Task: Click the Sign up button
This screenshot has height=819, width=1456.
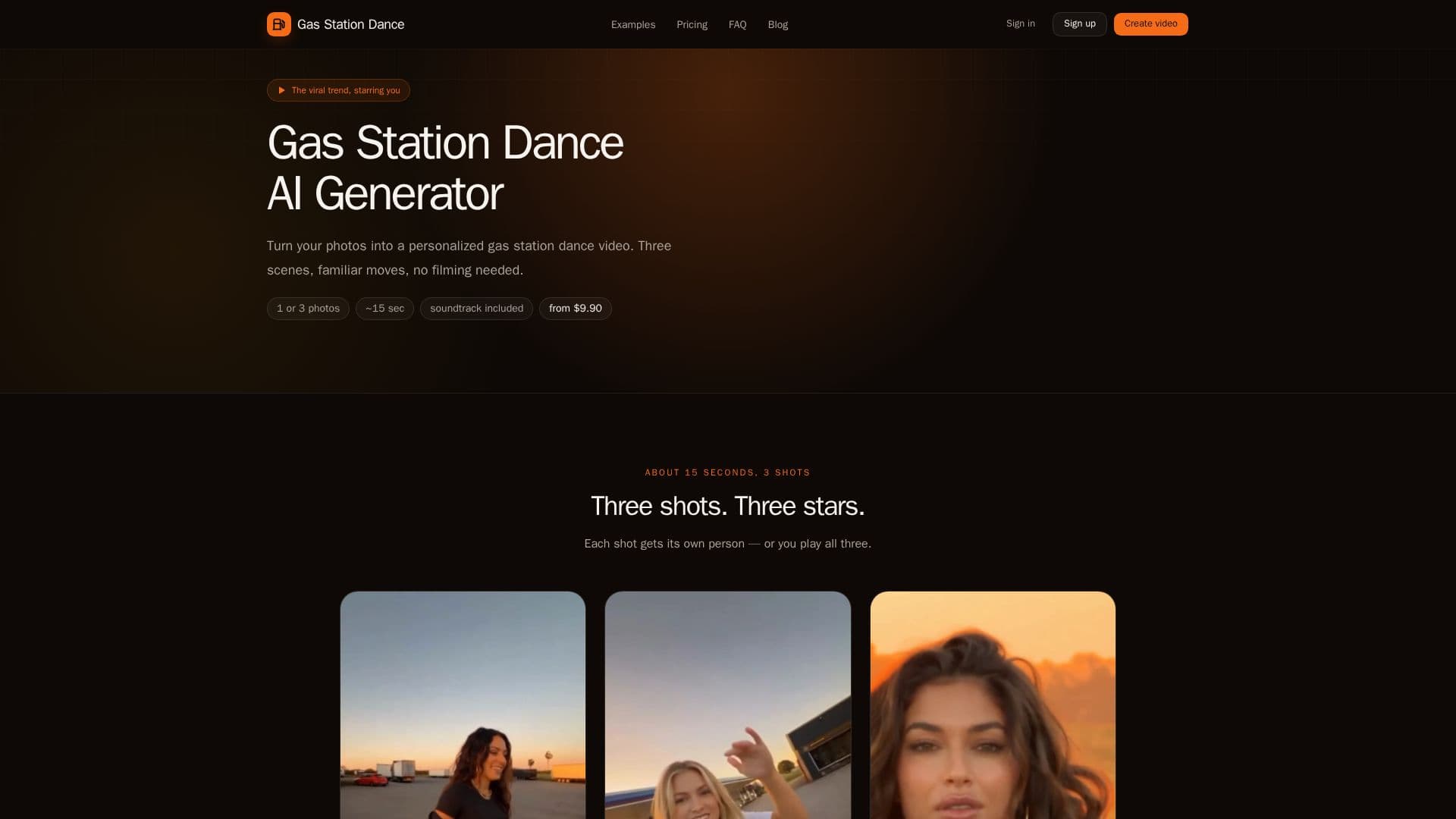Action: click(1080, 24)
